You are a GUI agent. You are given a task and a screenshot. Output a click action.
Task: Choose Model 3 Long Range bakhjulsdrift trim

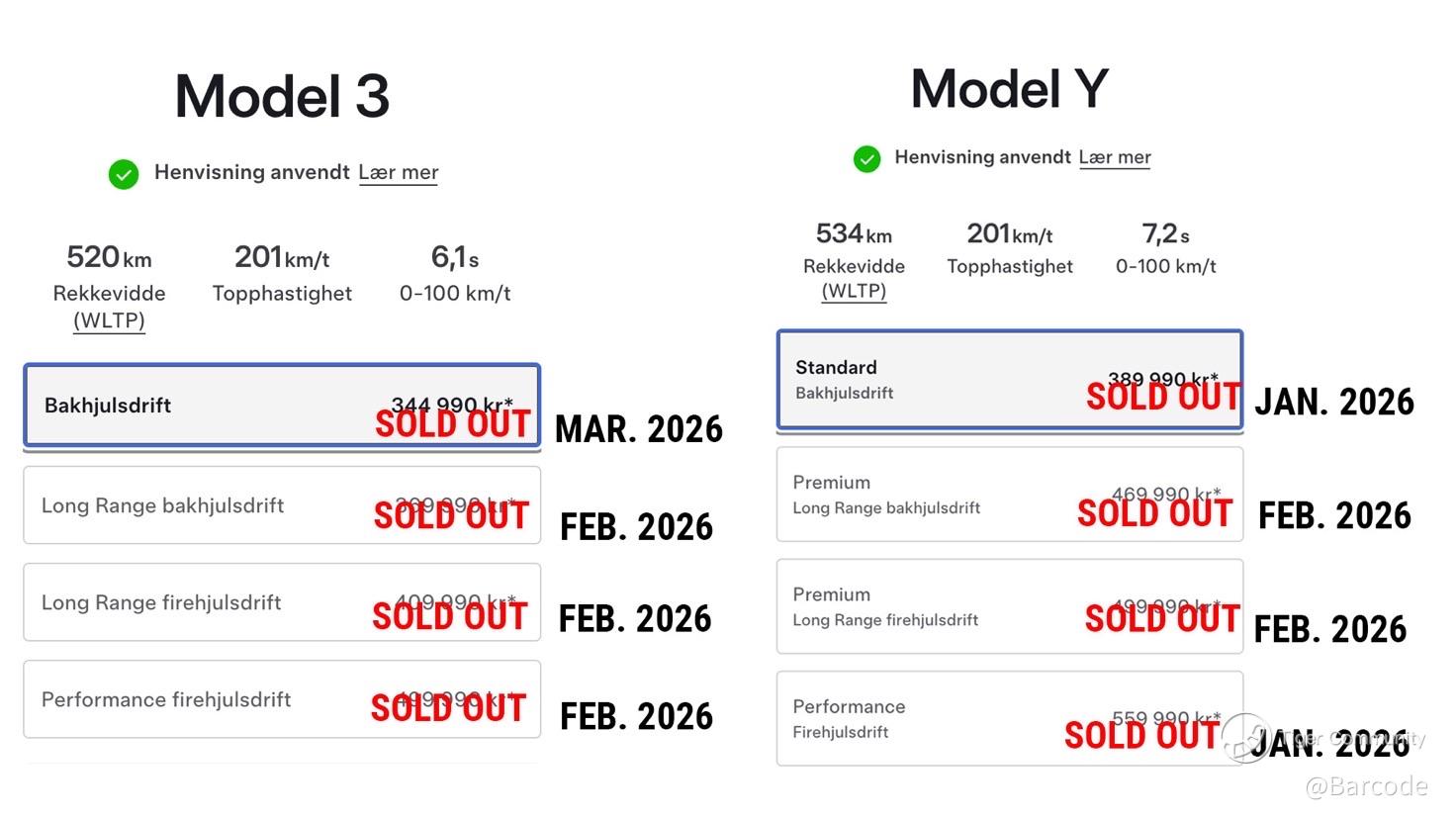point(282,505)
